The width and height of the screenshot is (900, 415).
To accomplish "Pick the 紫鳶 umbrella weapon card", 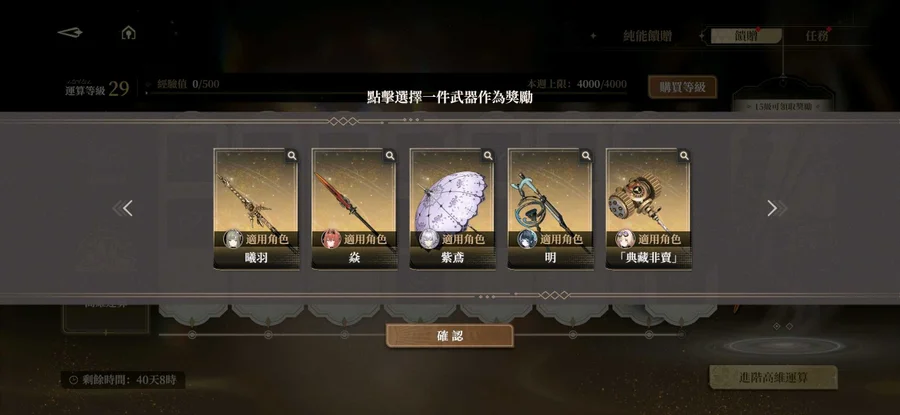I will click(452, 209).
